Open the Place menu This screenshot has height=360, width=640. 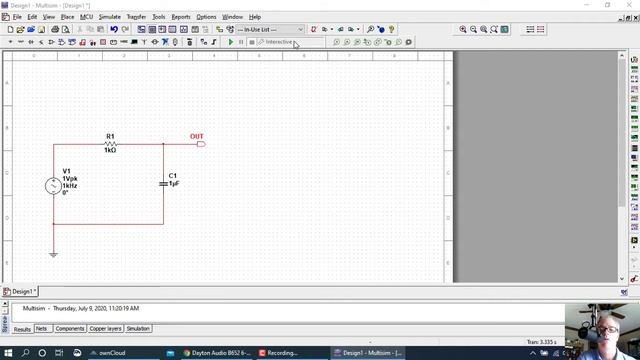point(67,17)
